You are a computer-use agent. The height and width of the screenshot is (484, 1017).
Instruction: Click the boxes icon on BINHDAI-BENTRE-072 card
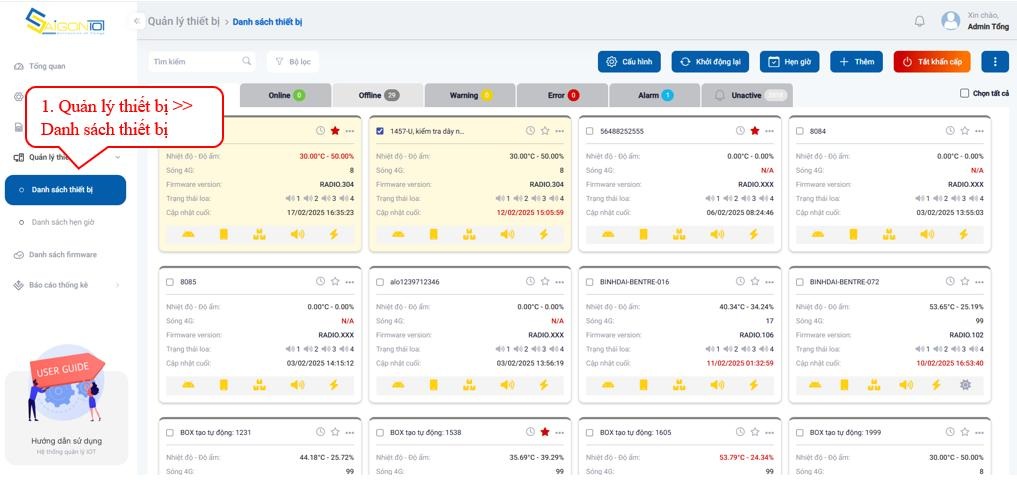[874, 385]
